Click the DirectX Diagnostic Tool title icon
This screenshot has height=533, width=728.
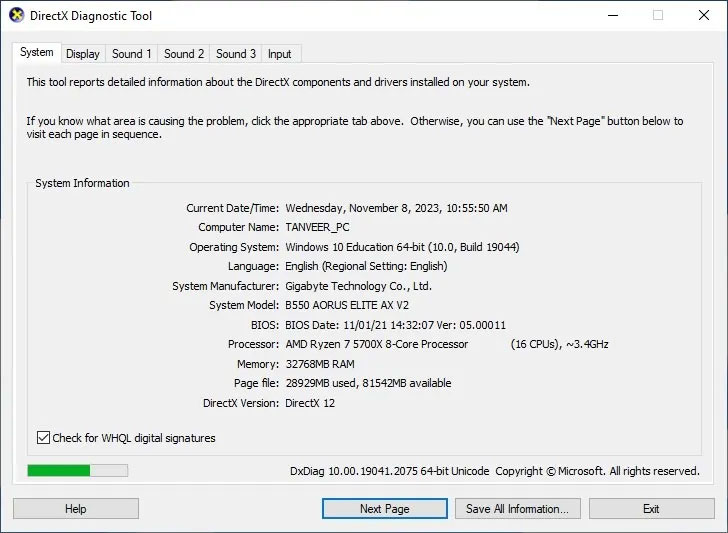click(x=17, y=15)
